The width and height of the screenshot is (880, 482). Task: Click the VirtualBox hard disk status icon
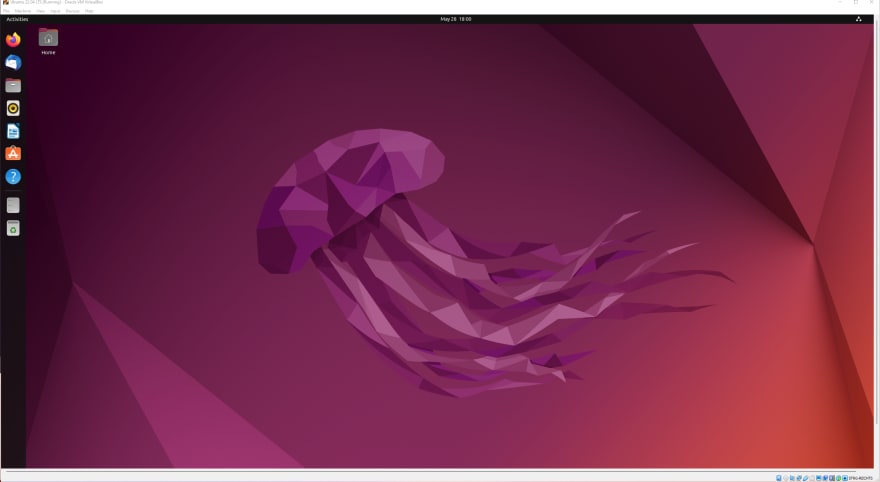pyautogui.click(x=778, y=478)
